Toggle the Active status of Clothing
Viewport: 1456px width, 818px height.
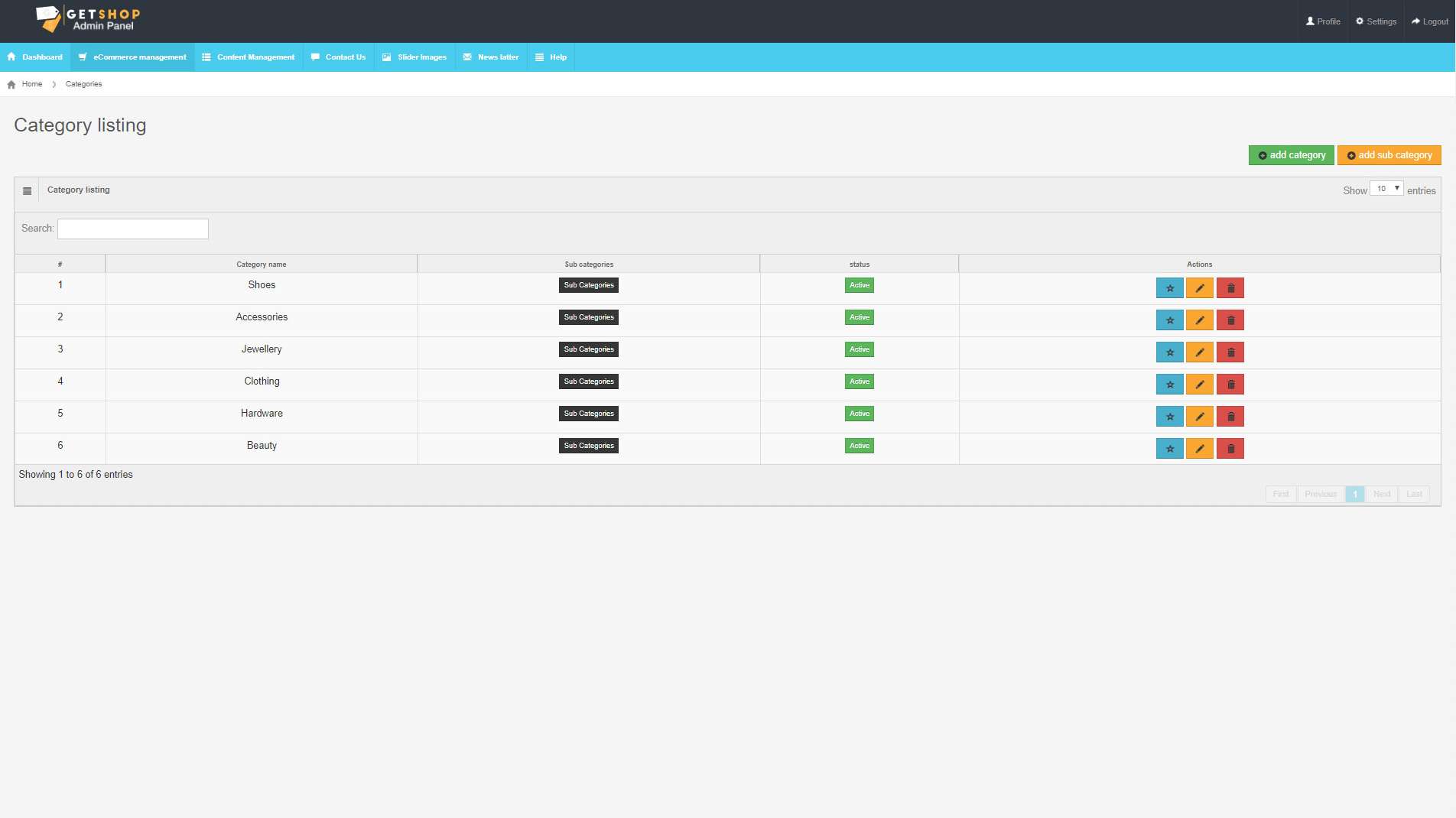coord(859,381)
